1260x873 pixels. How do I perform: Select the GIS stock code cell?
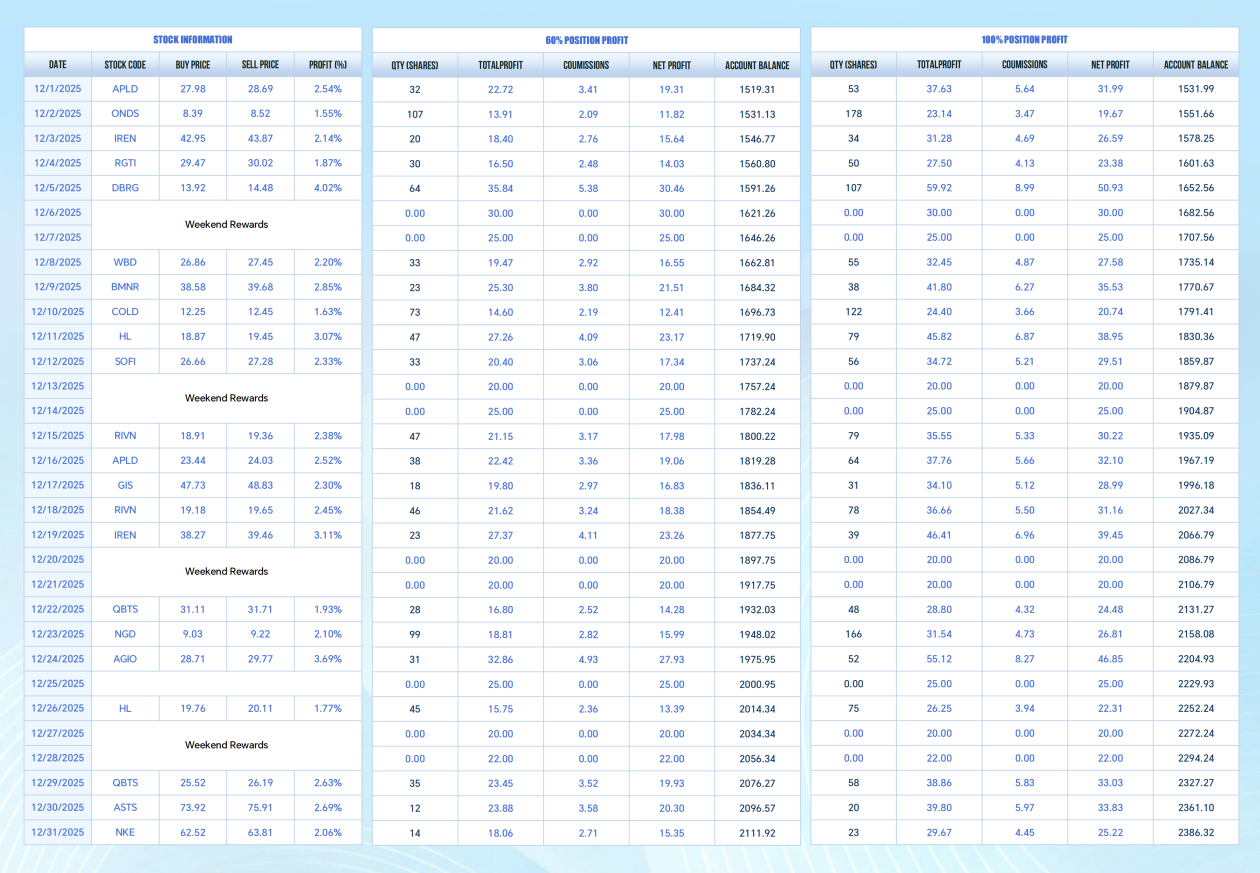[125, 485]
